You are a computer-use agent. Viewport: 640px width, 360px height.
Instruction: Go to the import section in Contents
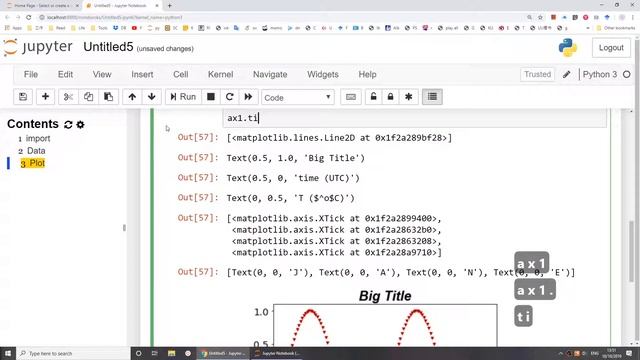(x=38, y=139)
